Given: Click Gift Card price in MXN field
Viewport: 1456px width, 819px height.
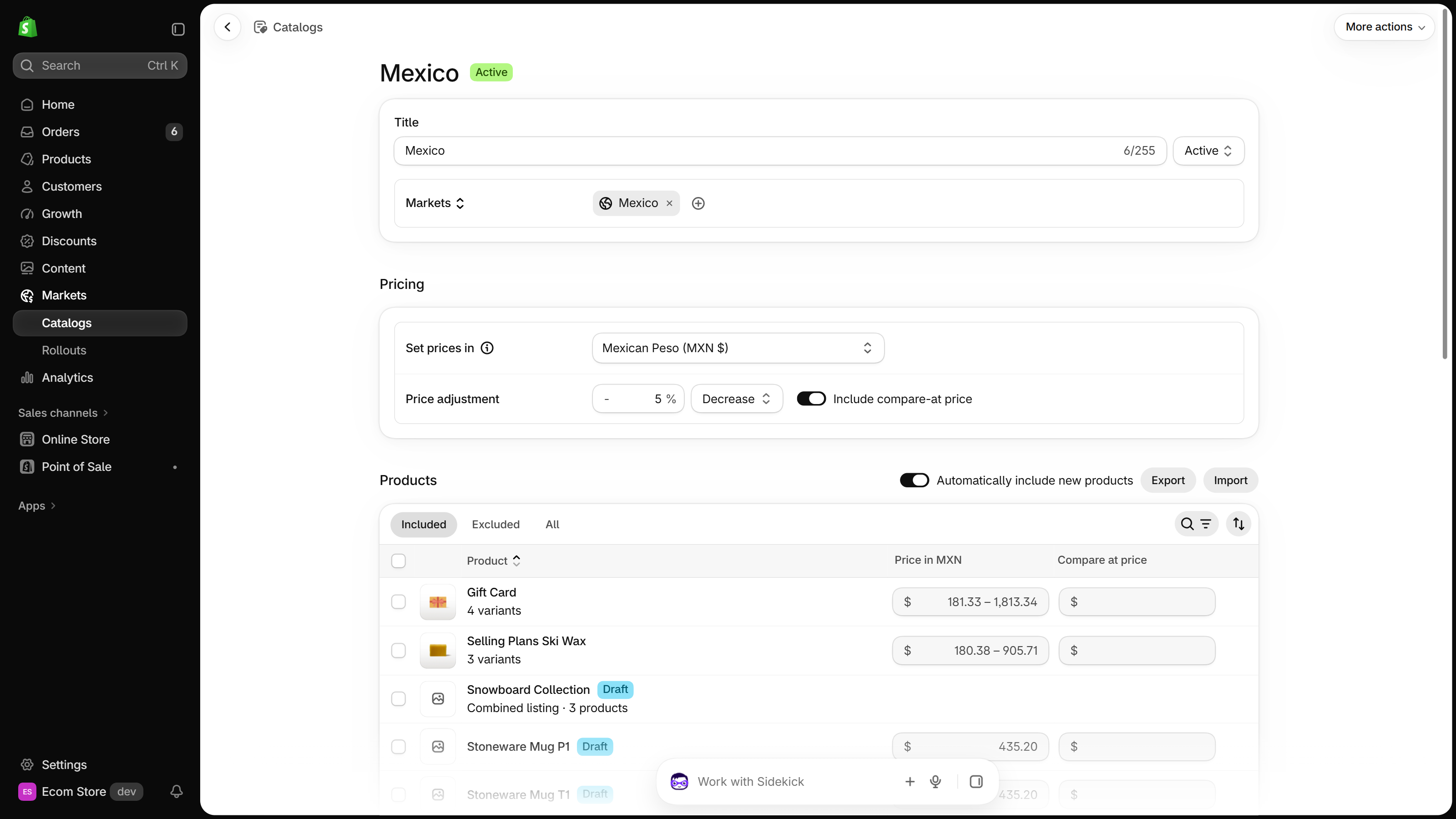Looking at the screenshot, I should [x=971, y=602].
